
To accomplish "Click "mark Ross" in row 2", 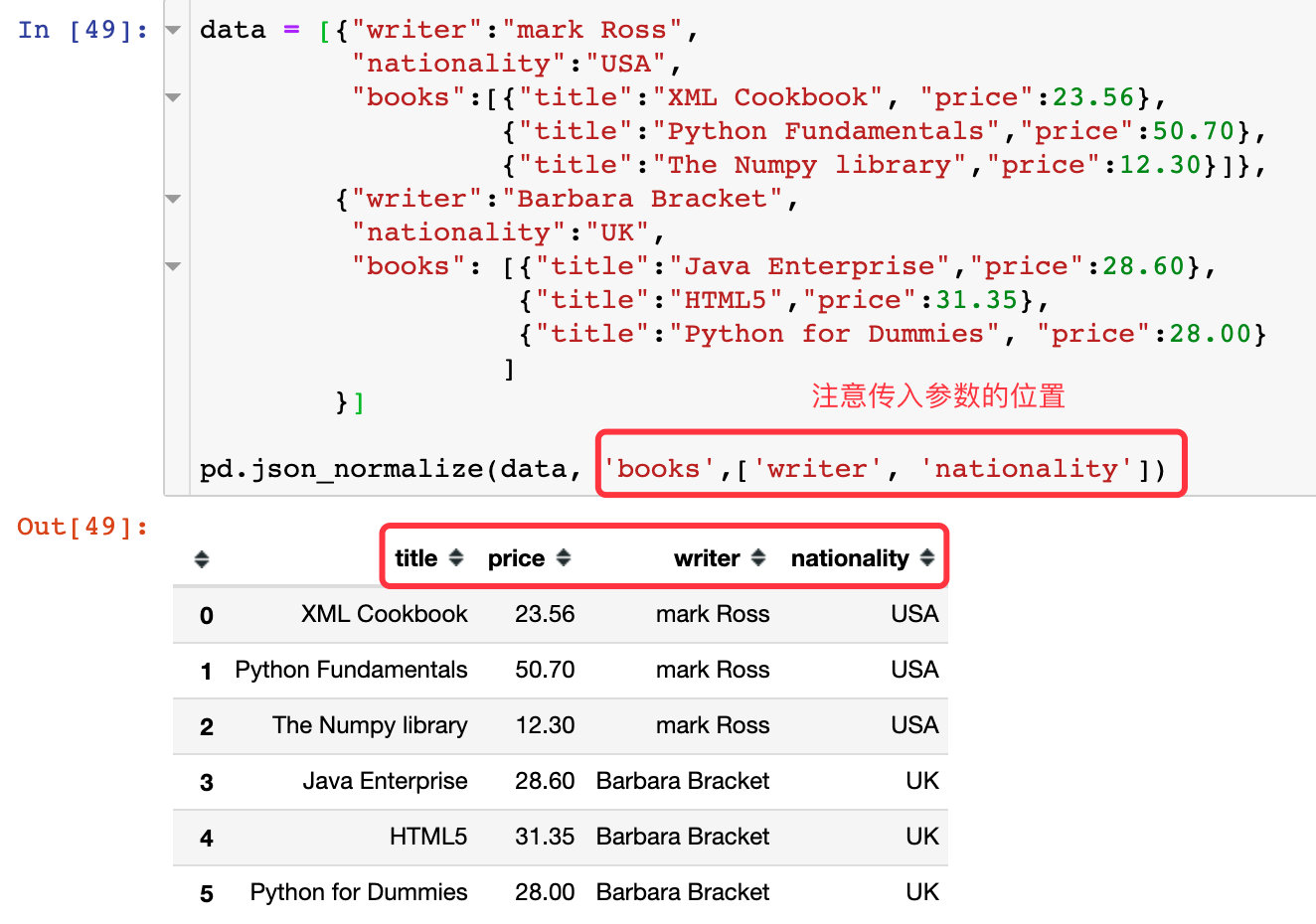I will [713, 725].
